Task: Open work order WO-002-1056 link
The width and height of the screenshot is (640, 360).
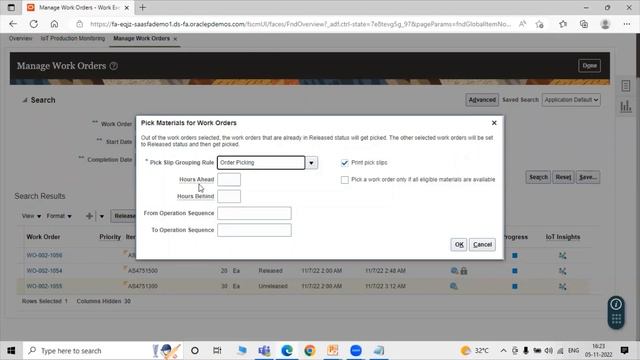Action: (x=44, y=255)
